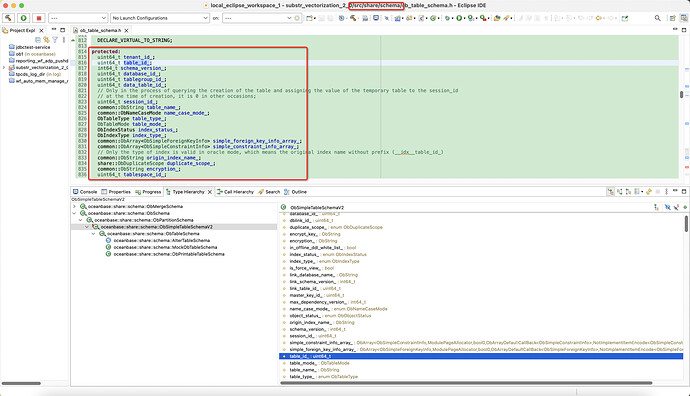Click the members list horizontal scrollbar

(x=466, y=383)
